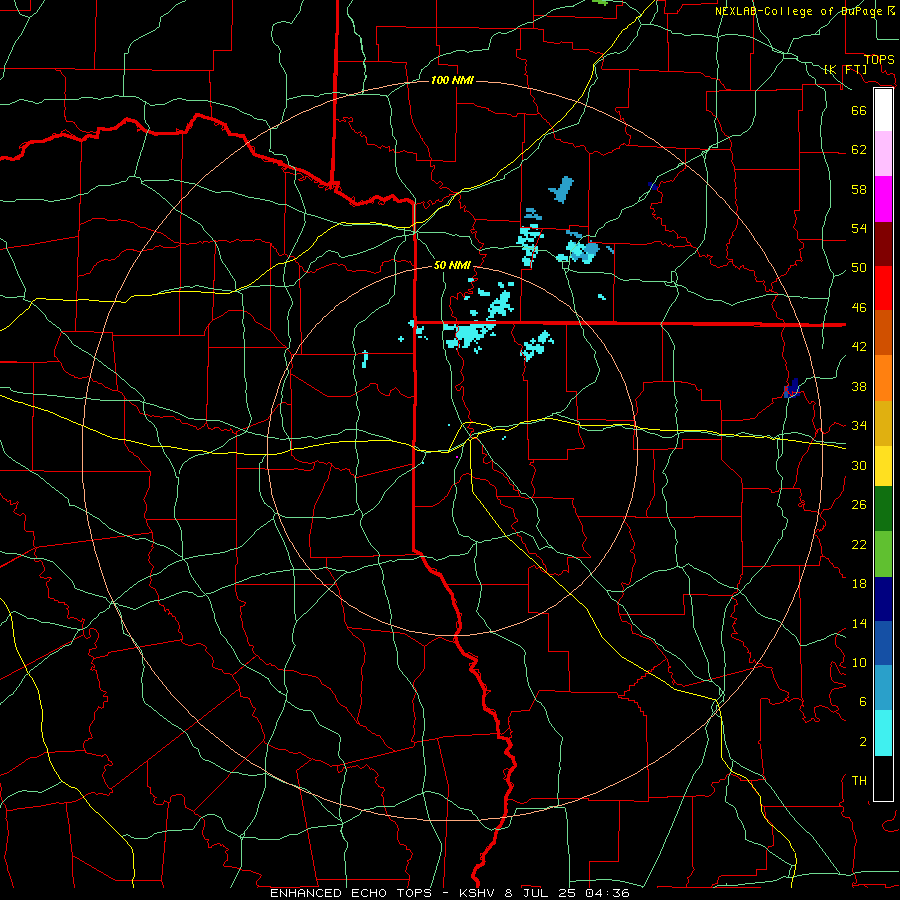The image size is (900, 900).
Task: Click the "14" legend value
Action: click(x=859, y=623)
